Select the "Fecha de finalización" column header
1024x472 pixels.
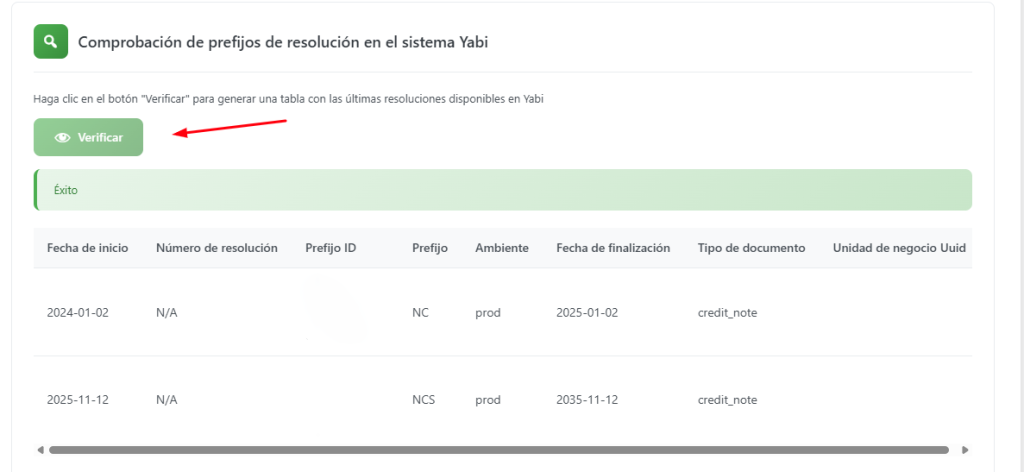point(613,248)
